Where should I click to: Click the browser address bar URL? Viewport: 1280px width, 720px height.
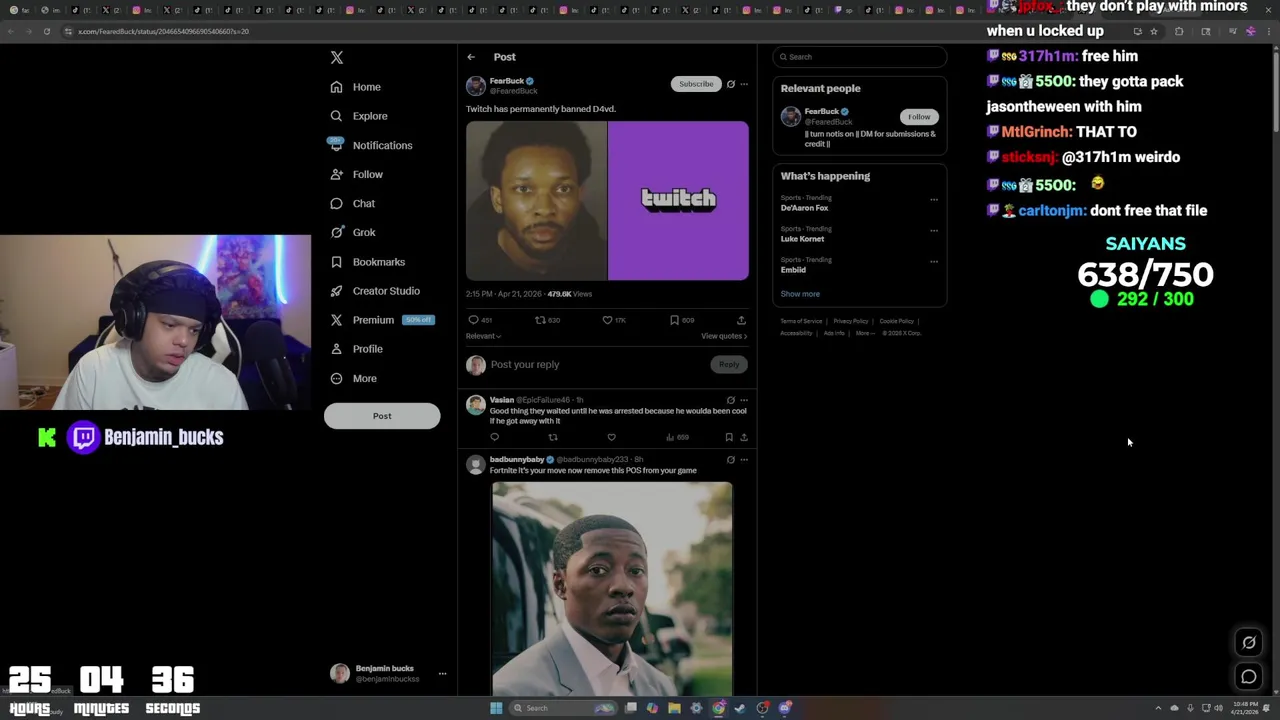[164, 31]
